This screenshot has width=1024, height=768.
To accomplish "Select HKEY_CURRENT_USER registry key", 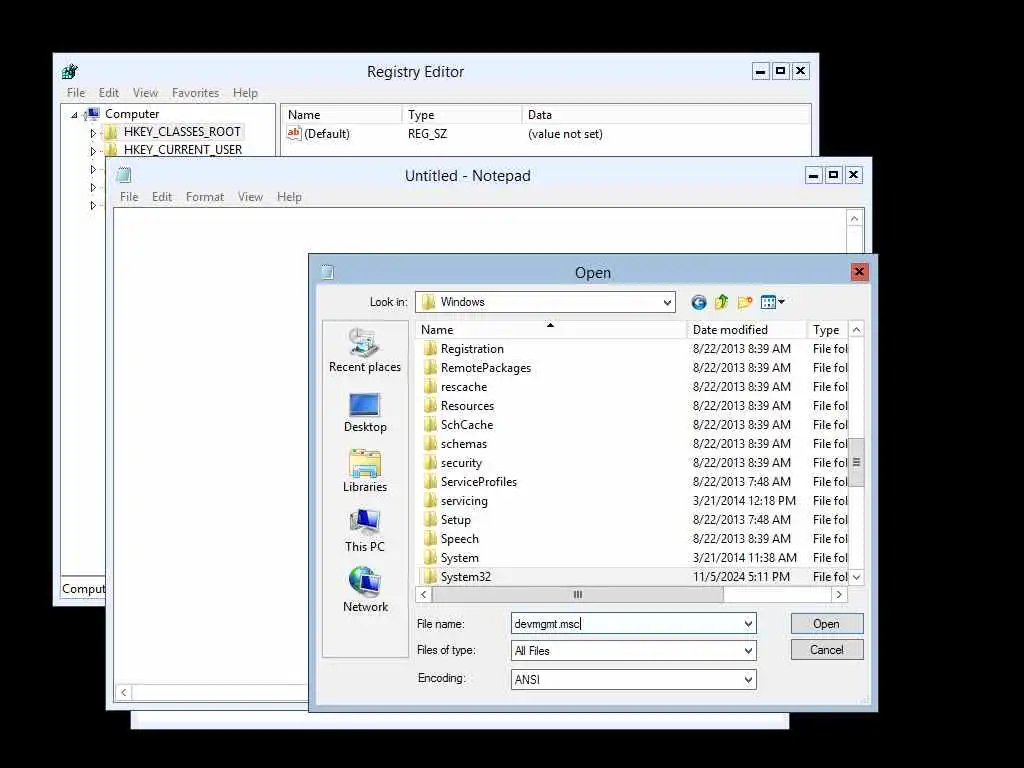I will [x=183, y=150].
